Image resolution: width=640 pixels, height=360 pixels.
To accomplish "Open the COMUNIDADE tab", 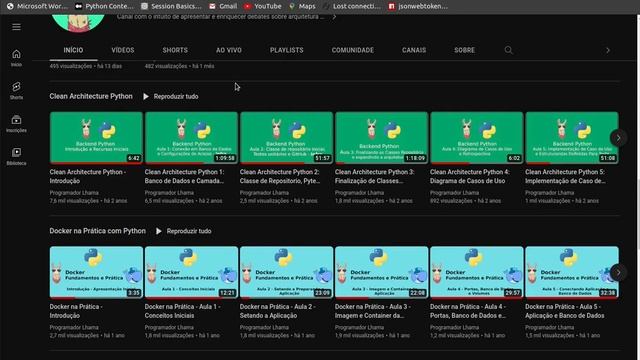I will [x=353, y=50].
